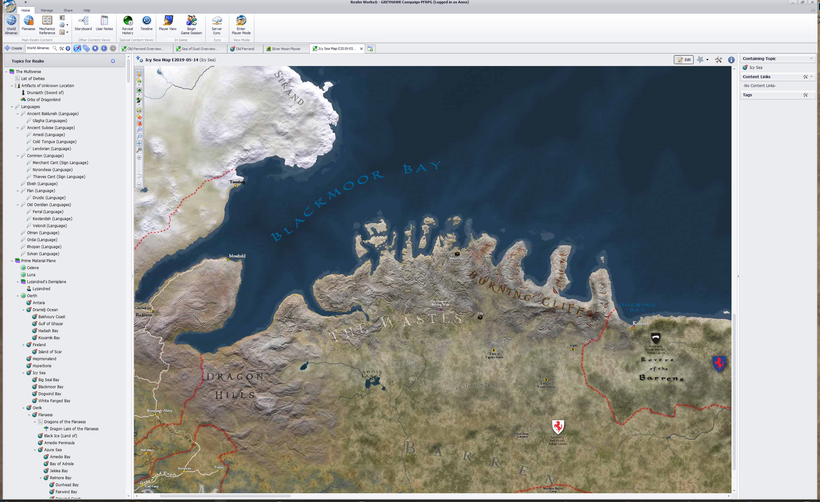Collapse the Prime Material Plane node
The width and height of the screenshot is (820, 502).
click(x=13, y=260)
